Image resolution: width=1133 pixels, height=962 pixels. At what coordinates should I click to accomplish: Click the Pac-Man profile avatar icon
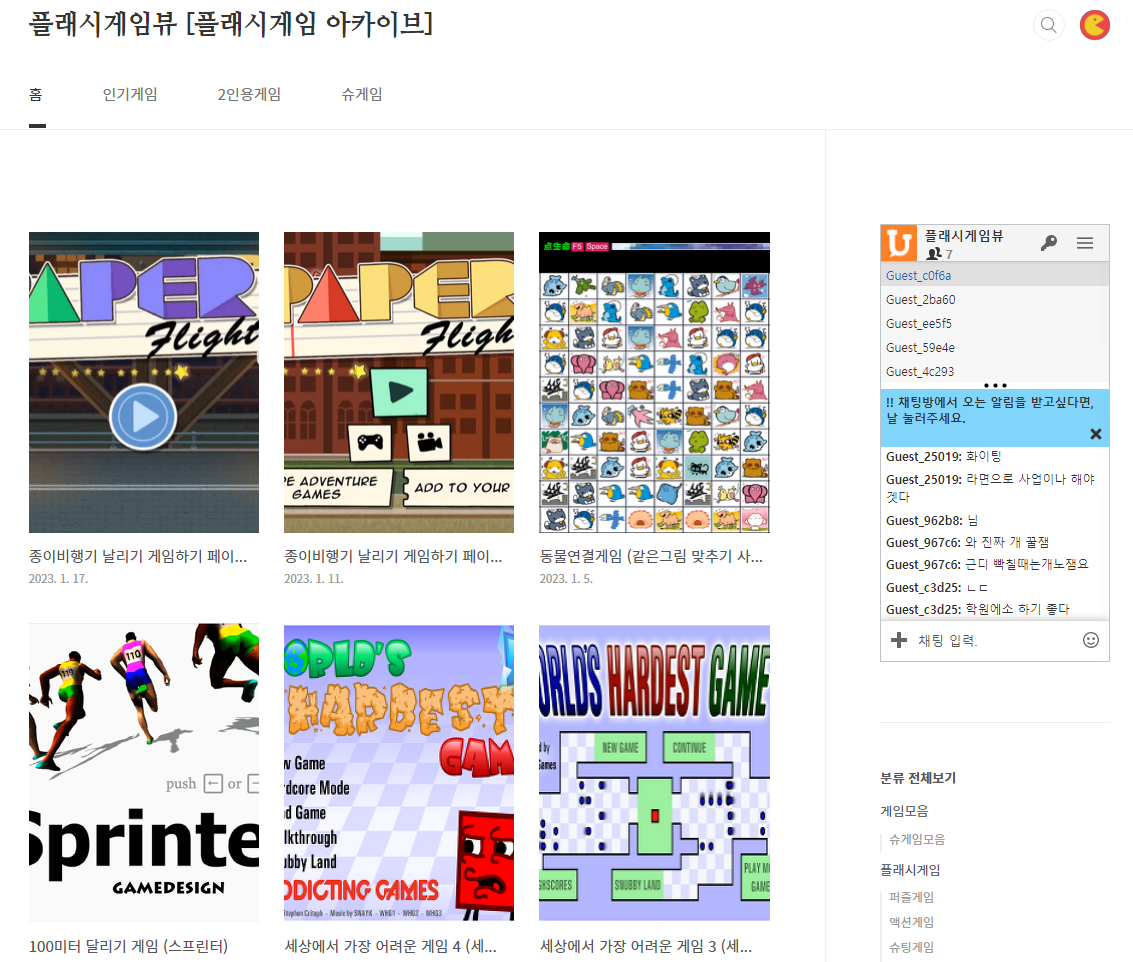pyautogui.click(x=1095, y=25)
